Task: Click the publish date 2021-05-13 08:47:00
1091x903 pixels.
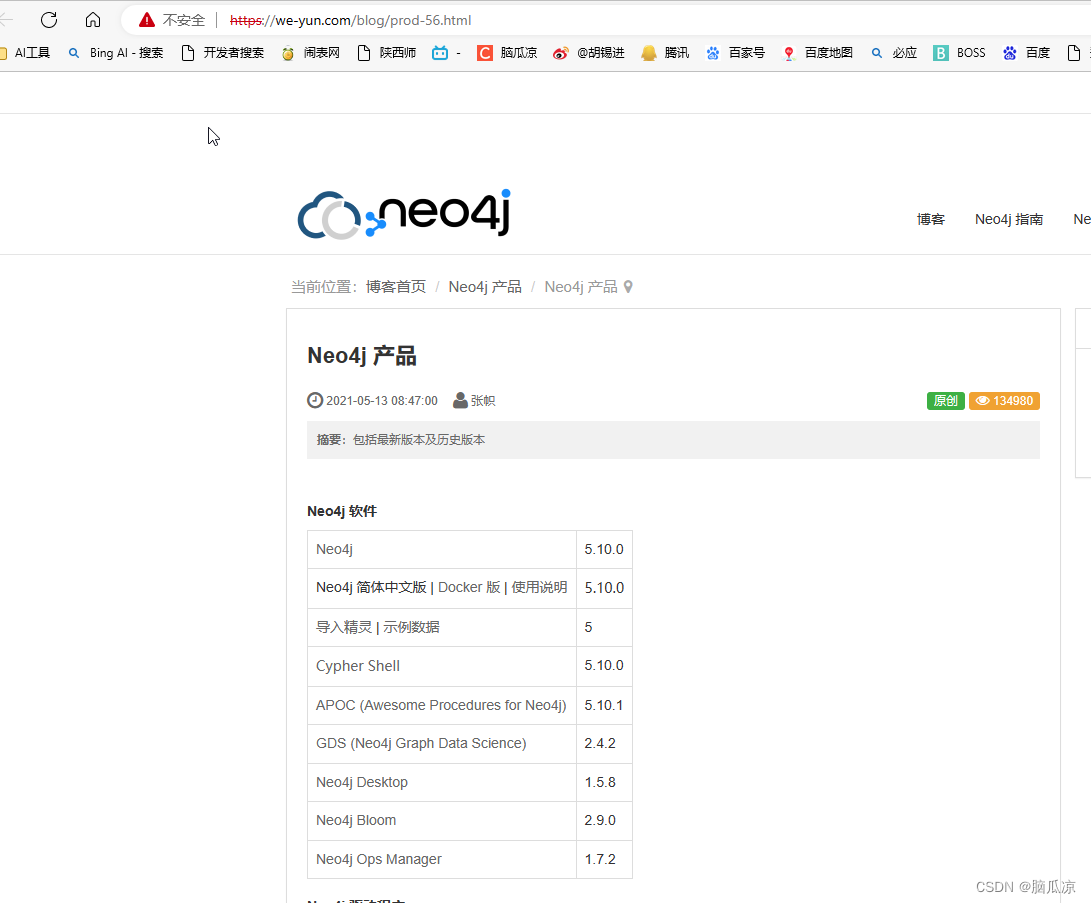Action: click(382, 401)
